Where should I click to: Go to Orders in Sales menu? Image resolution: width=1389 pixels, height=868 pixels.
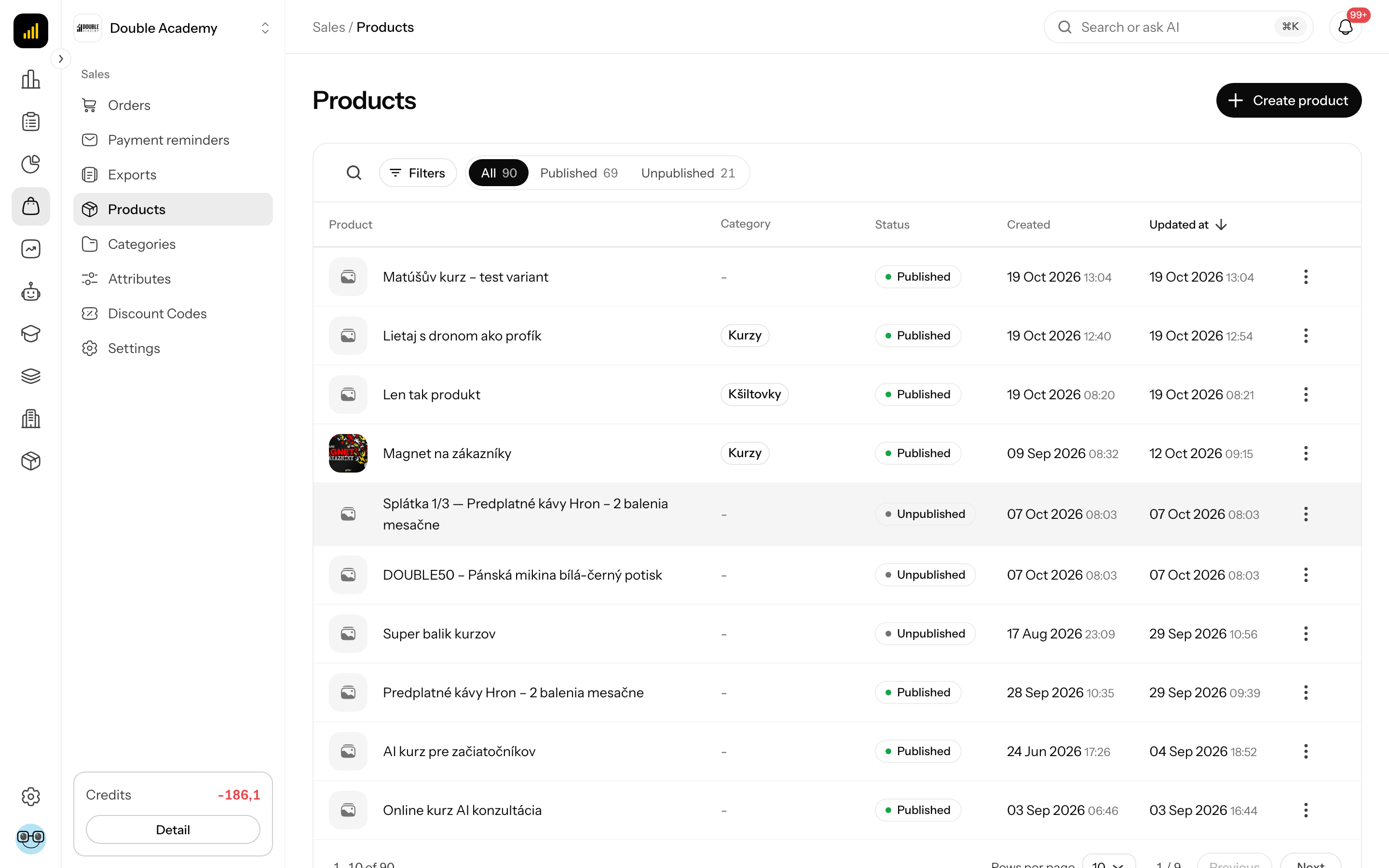173,105
